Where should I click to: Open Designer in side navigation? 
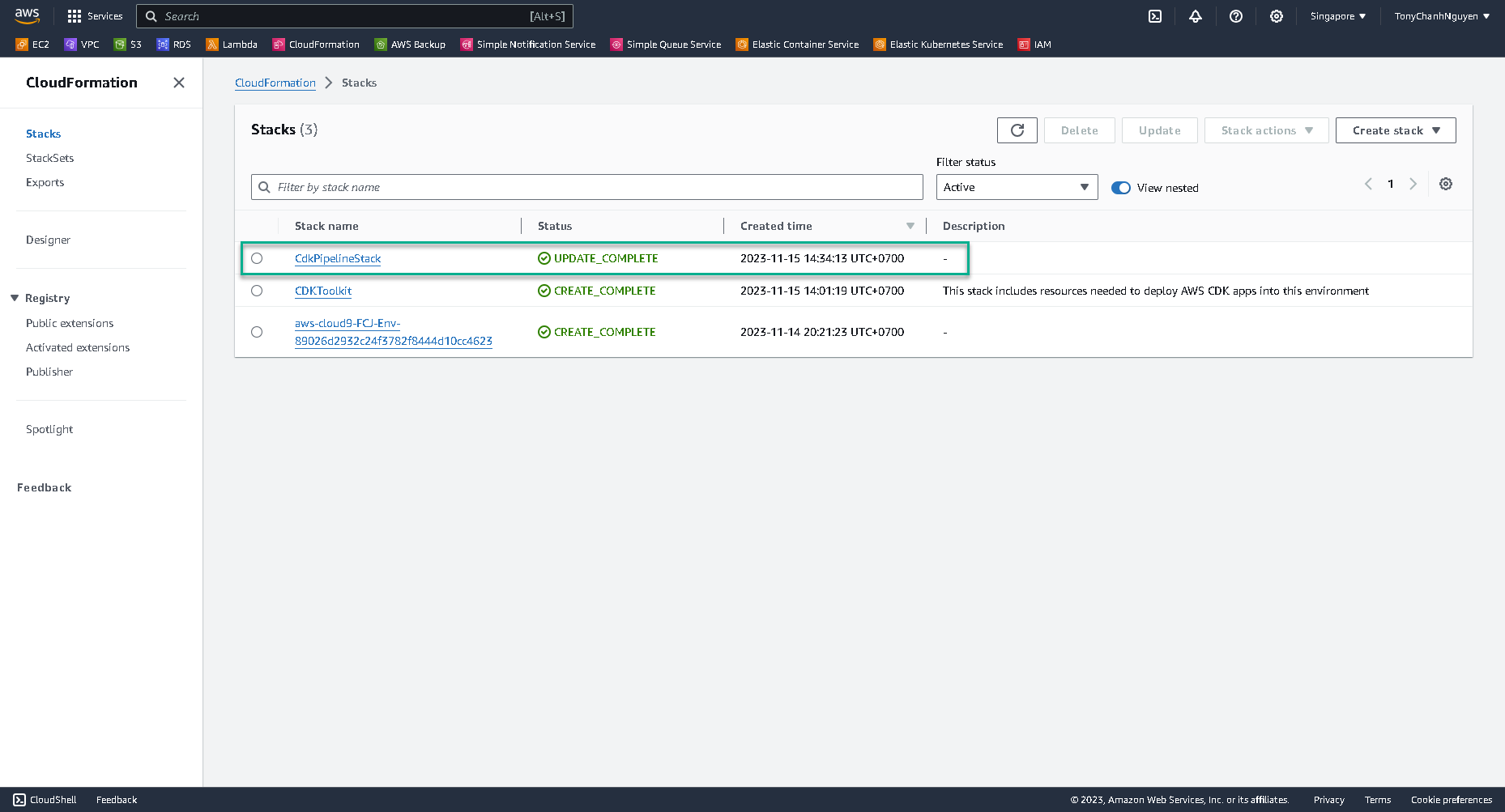(x=49, y=240)
